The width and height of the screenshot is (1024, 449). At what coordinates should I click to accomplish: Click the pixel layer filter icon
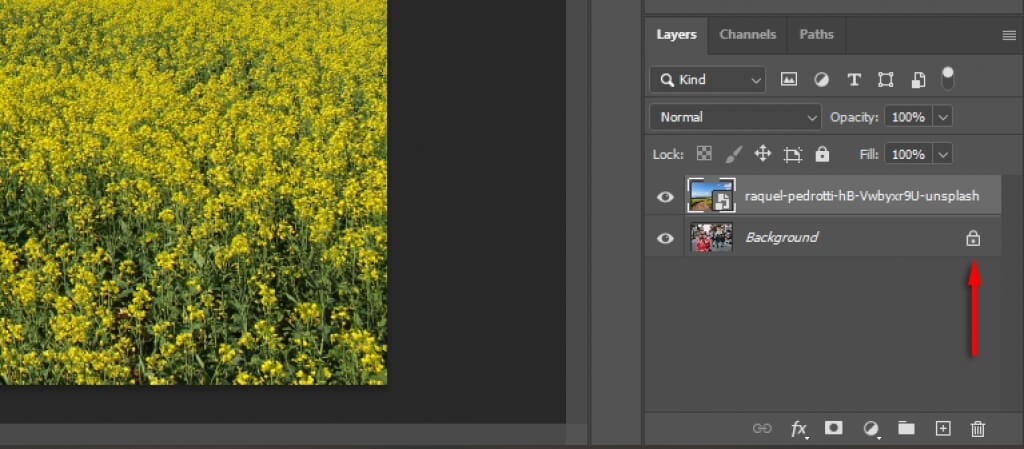click(x=789, y=80)
